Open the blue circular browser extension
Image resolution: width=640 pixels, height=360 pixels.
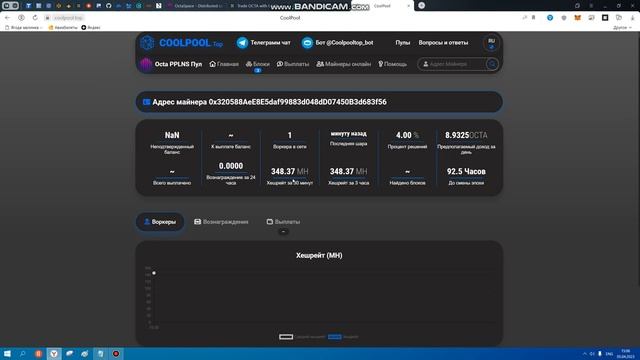(x=550, y=18)
